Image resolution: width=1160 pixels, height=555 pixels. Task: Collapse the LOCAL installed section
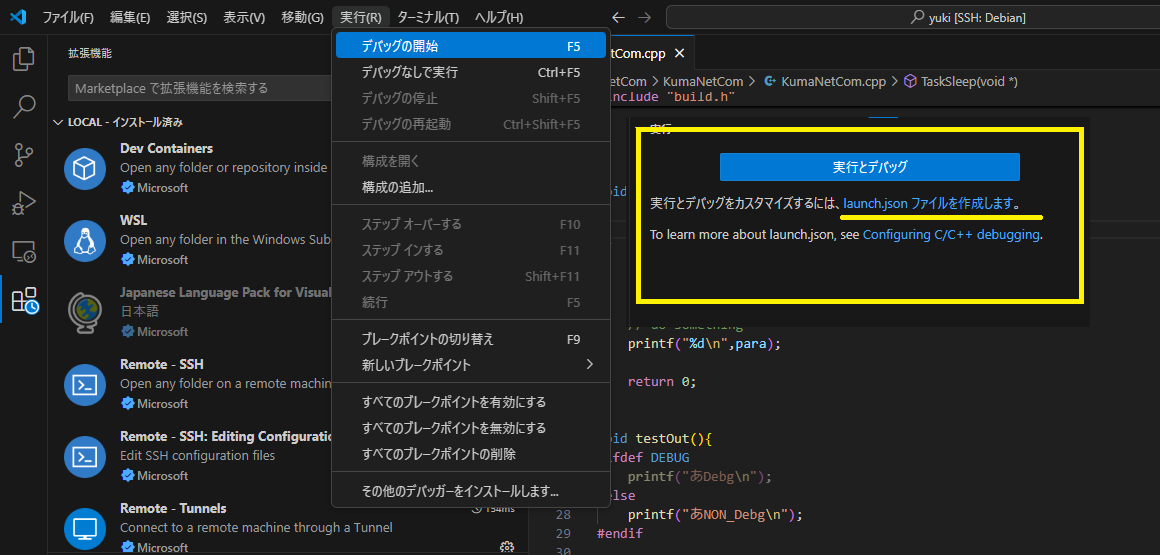(x=58, y=122)
